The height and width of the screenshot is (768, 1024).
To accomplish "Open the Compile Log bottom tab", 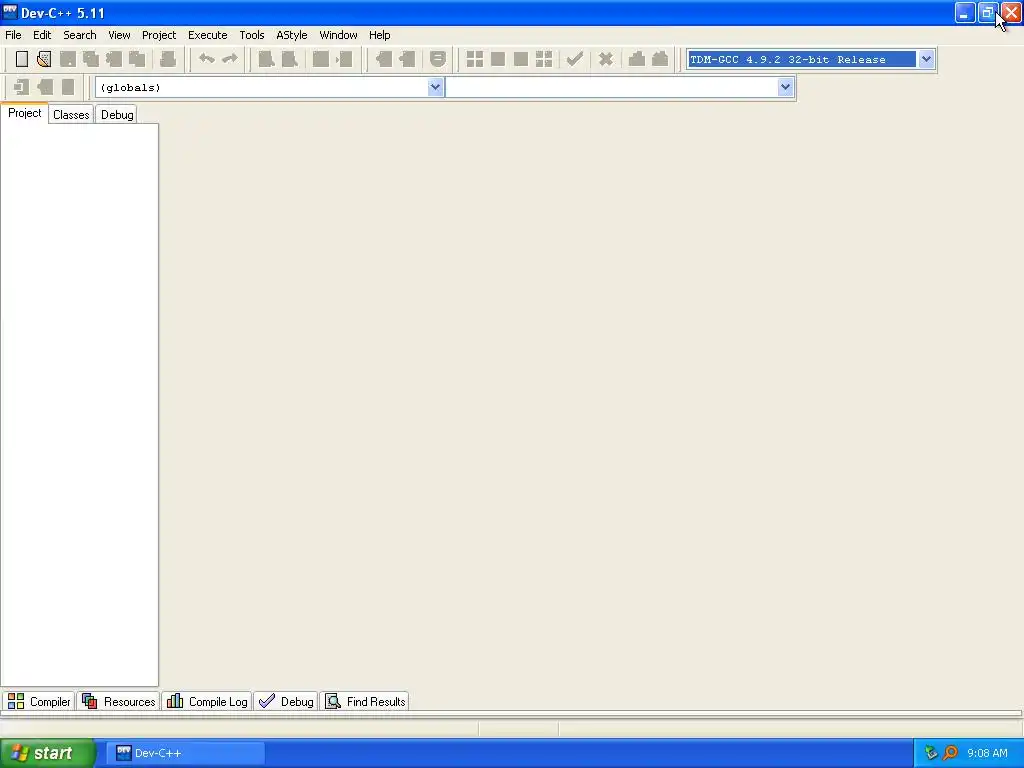I will click(x=207, y=701).
